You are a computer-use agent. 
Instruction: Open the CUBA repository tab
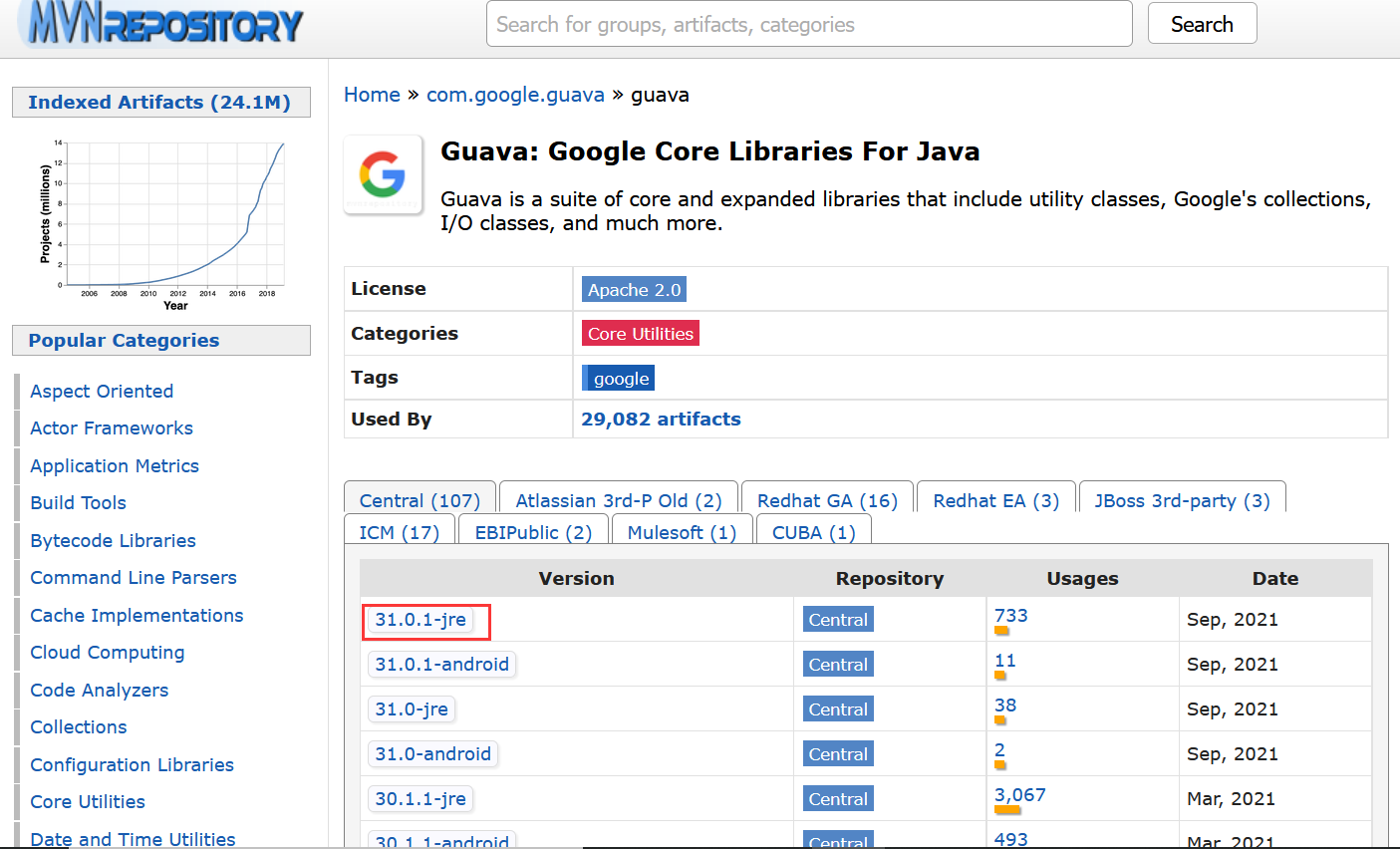coord(814,532)
